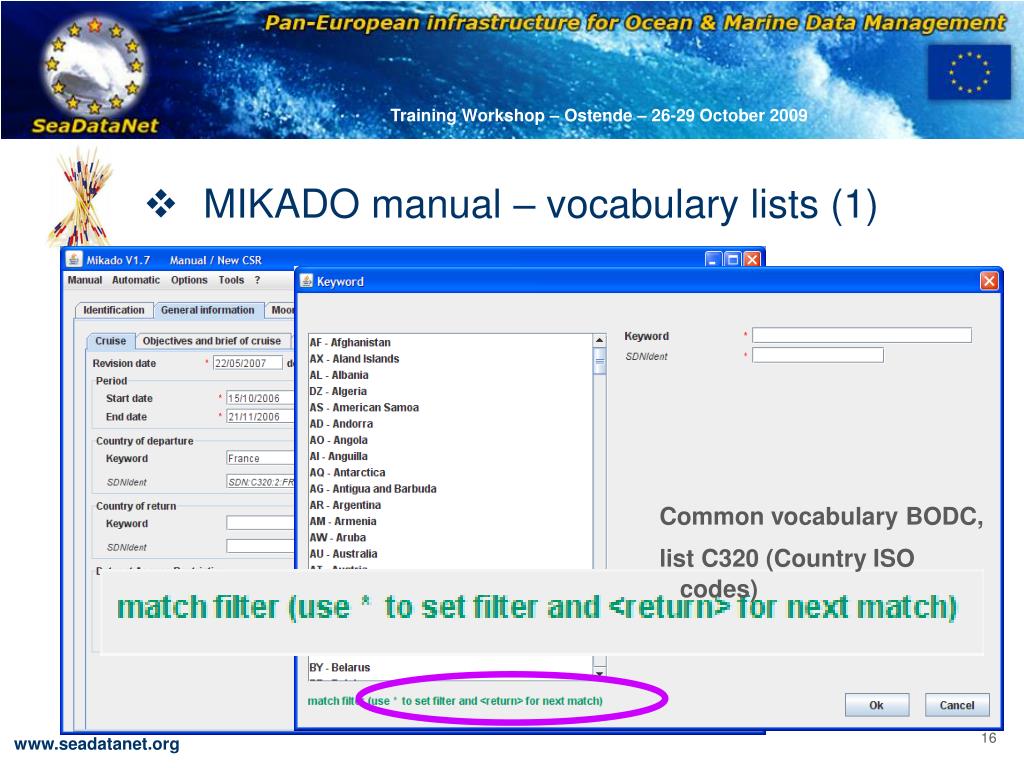The height and width of the screenshot is (768, 1024).
Task: Open the Automatic menu
Action: coord(136,280)
